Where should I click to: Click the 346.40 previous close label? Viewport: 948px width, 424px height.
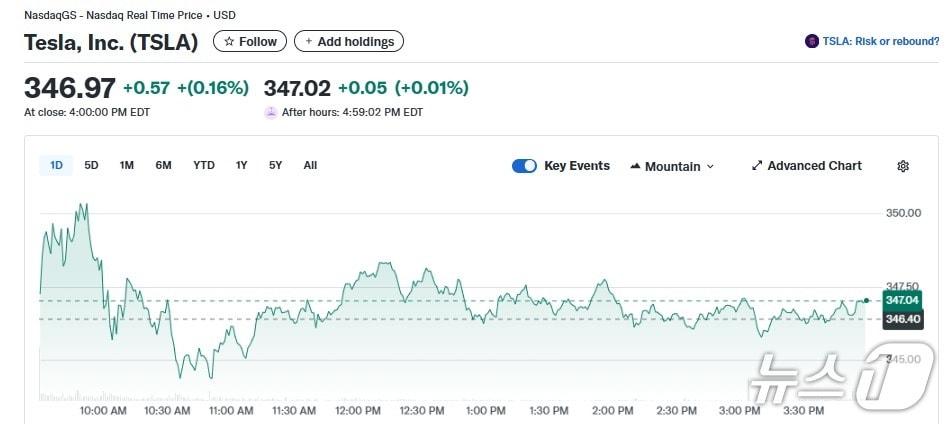pos(902,319)
